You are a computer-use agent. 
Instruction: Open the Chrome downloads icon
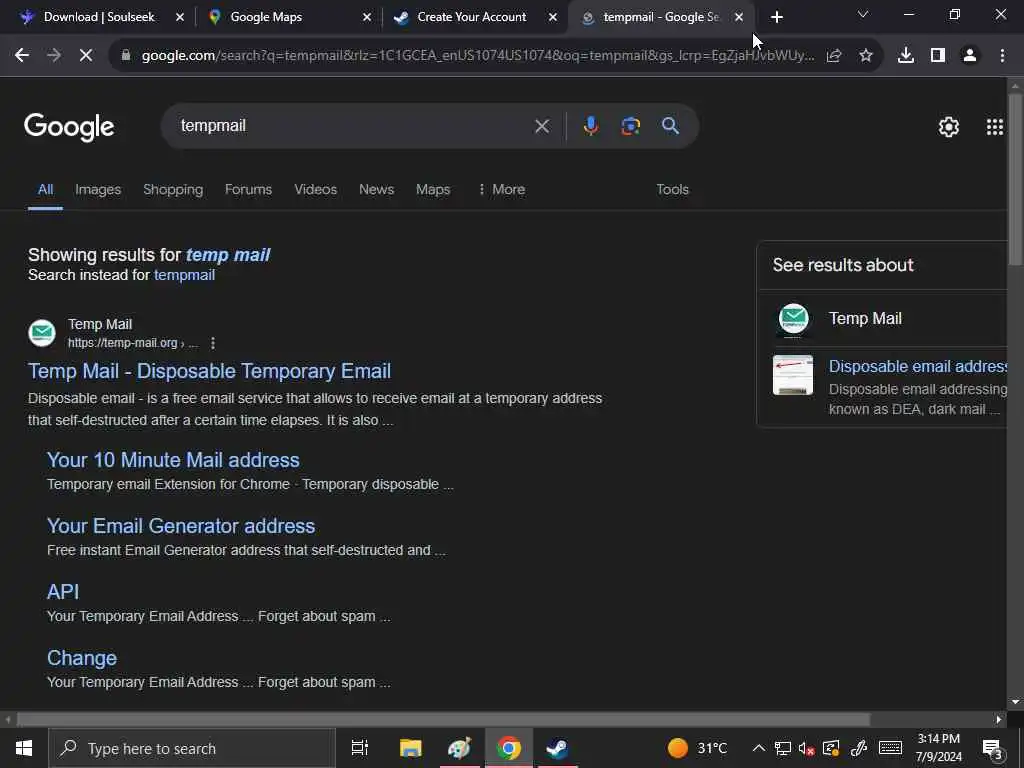[x=906, y=56]
